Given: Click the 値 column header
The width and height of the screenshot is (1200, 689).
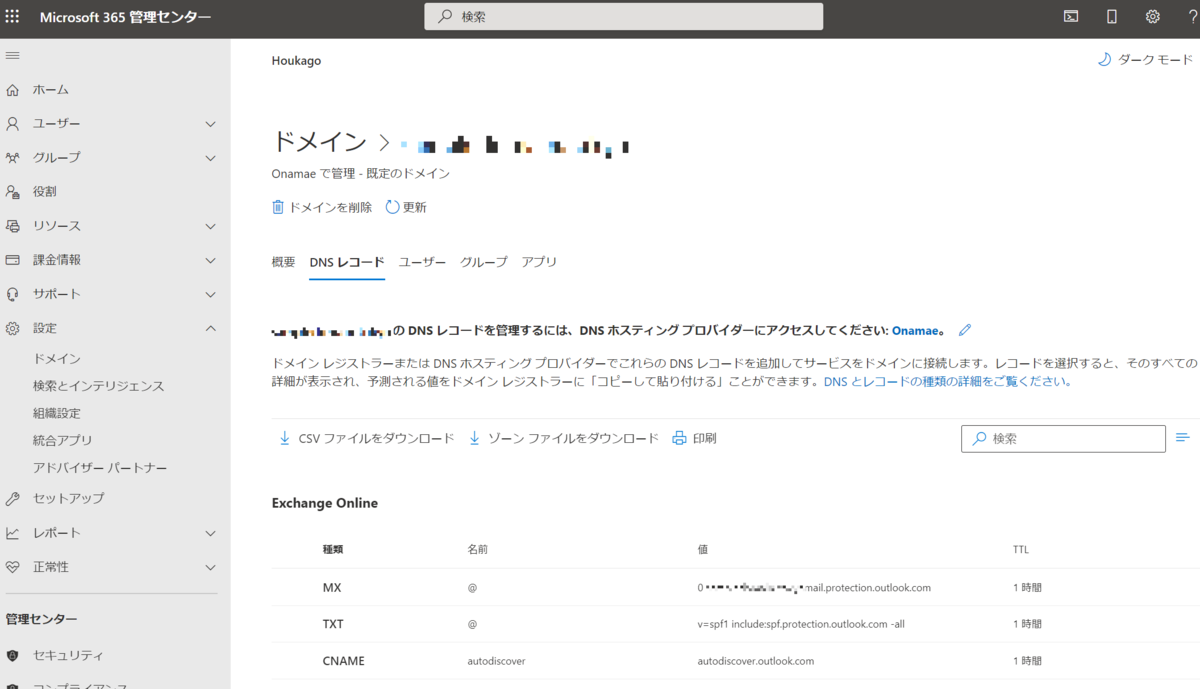Looking at the screenshot, I should click(x=703, y=549).
